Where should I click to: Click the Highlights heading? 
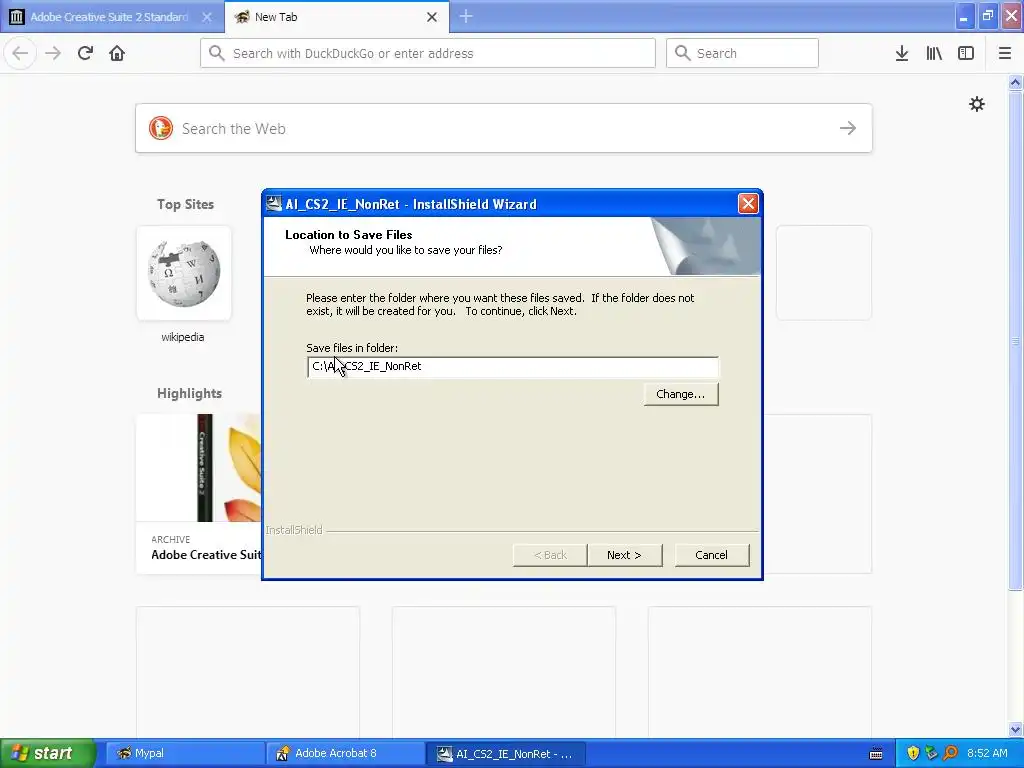[189, 393]
